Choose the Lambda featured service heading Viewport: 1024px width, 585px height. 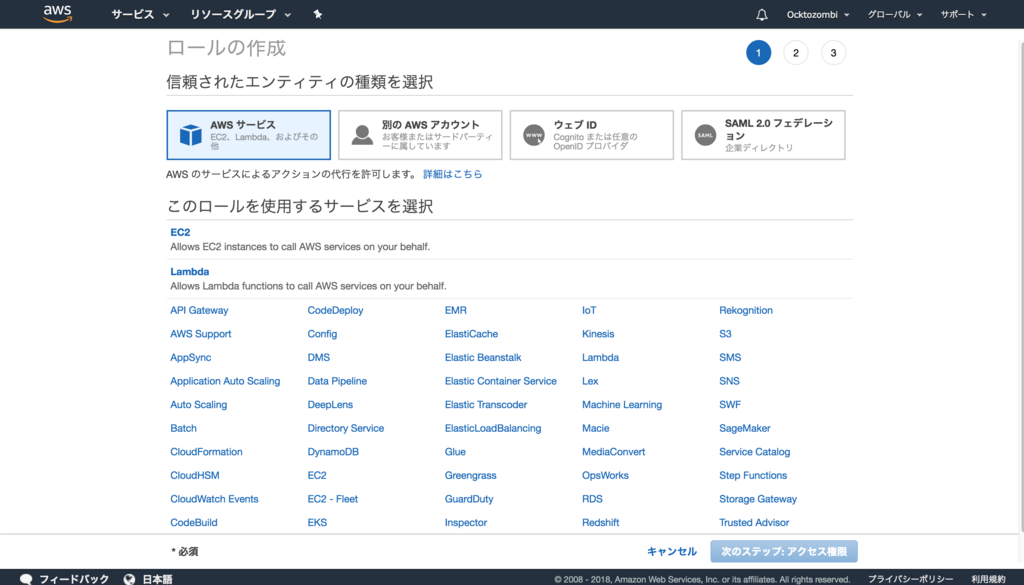pyautogui.click(x=189, y=272)
